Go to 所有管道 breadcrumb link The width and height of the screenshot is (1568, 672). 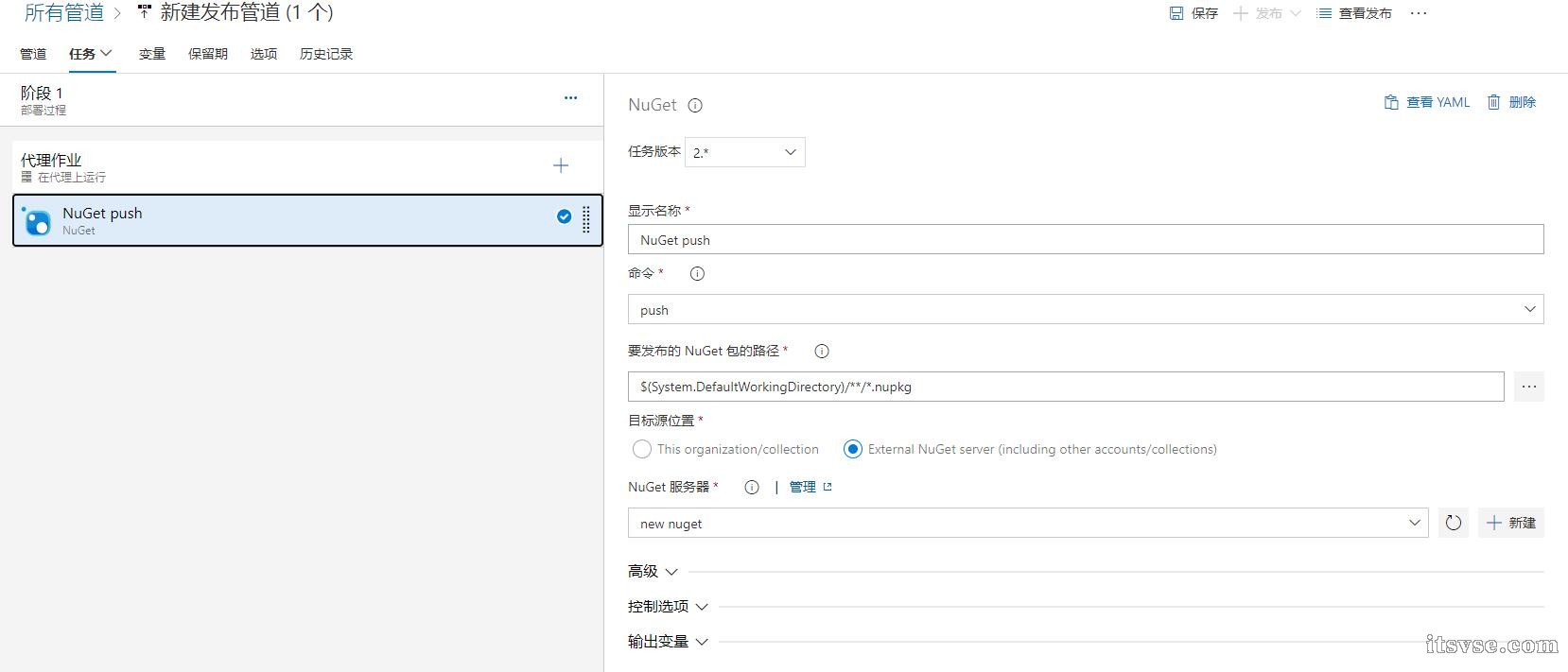tap(64, 12)
